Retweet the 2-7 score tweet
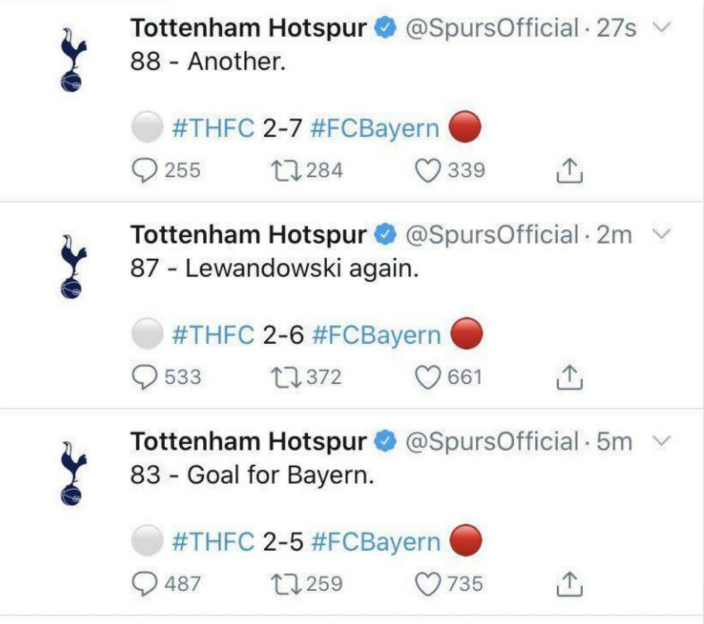The width and height of the screenshot is (704, 624). [x=286, y=171]
